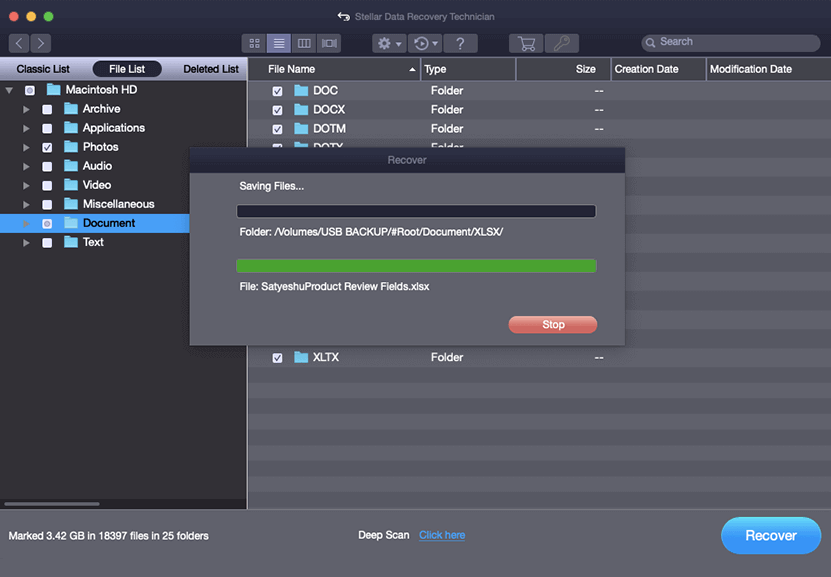Check the Archive checkbox
The width and height of the screenshot is (831, 577).
47,109
